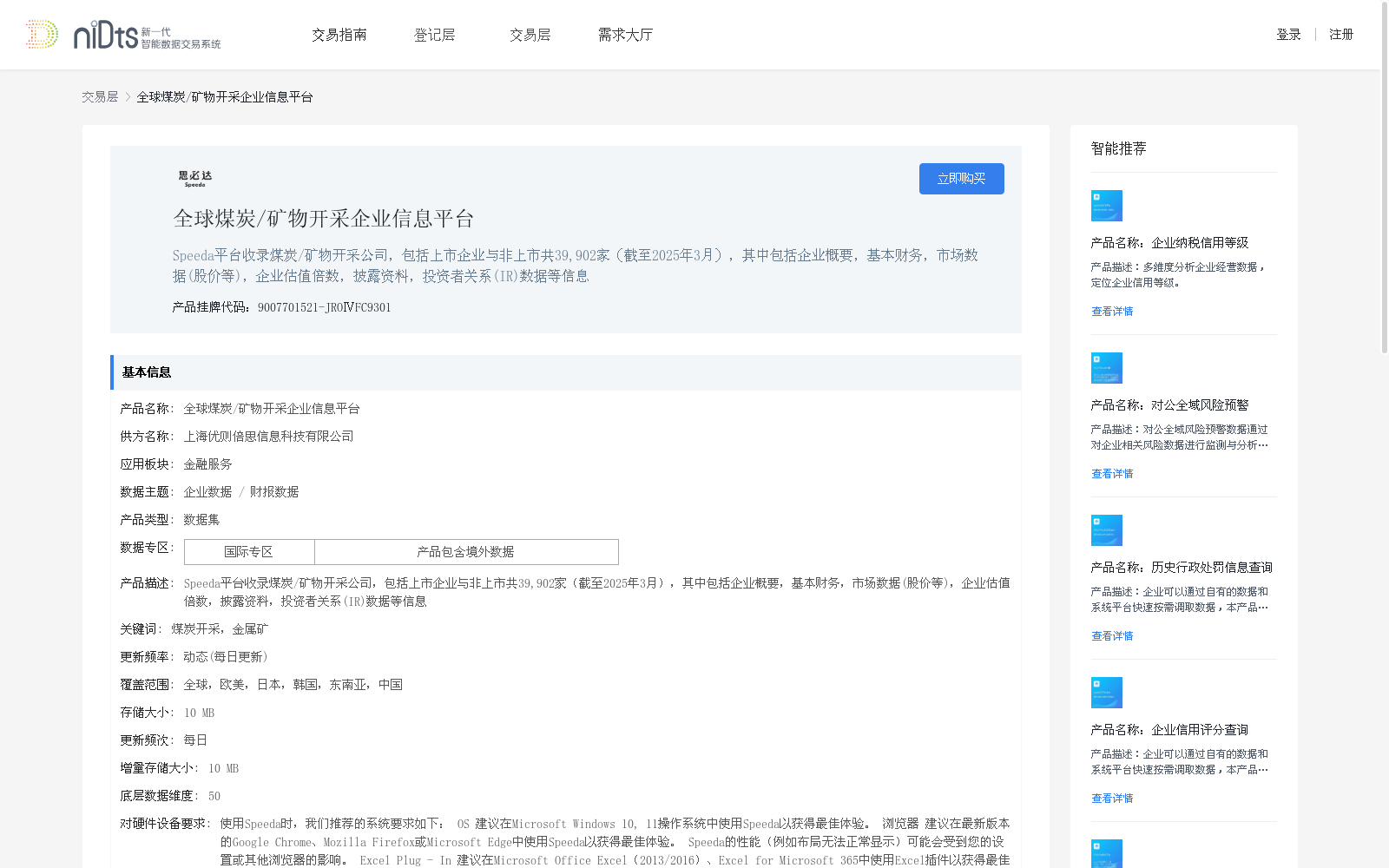Open thumbnail icon for 企业信用评分查询
The image size is (1389, 868).
pyautogui.click(x=1106, y=693)
